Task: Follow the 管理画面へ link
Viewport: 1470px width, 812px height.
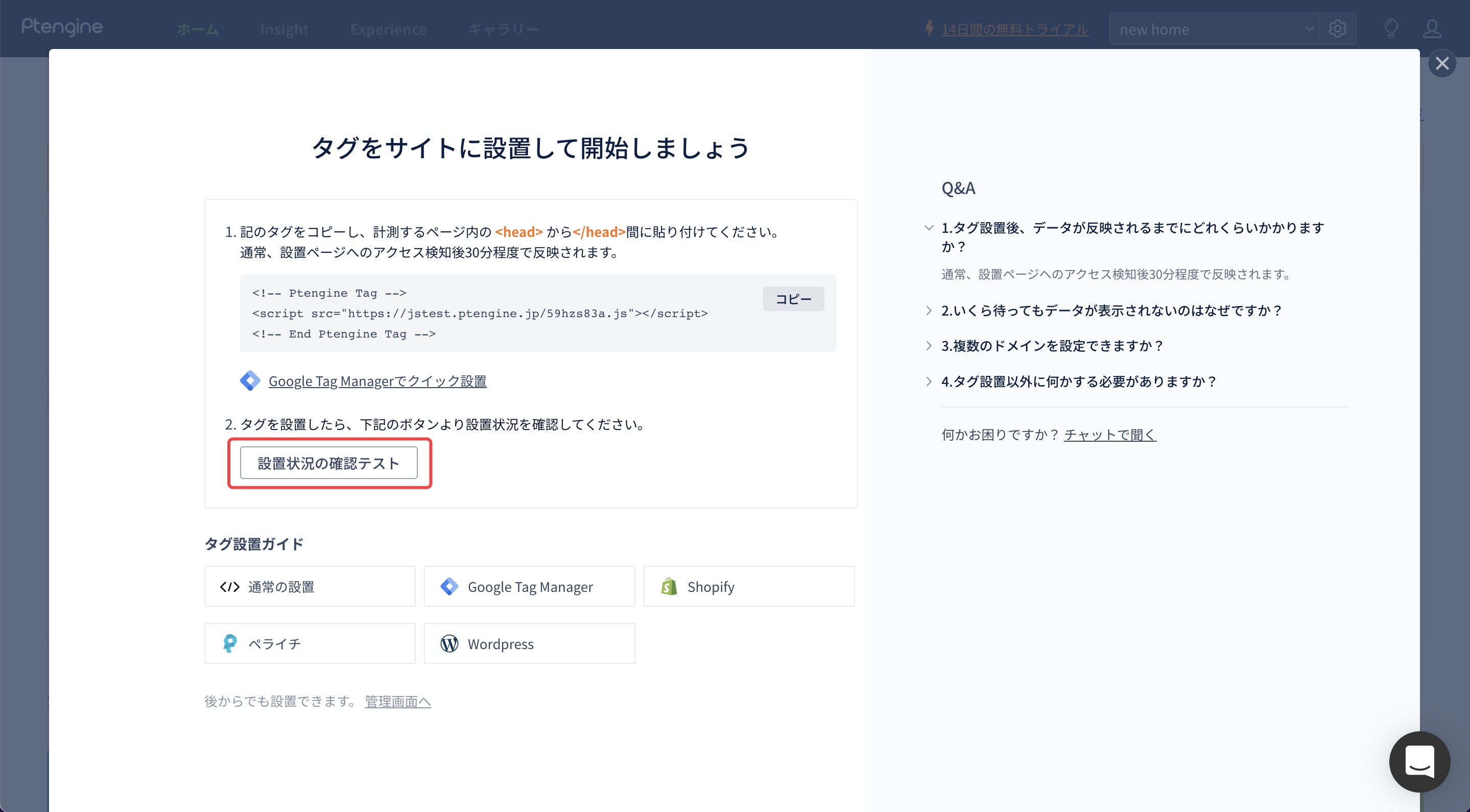Action: [398, 701]
